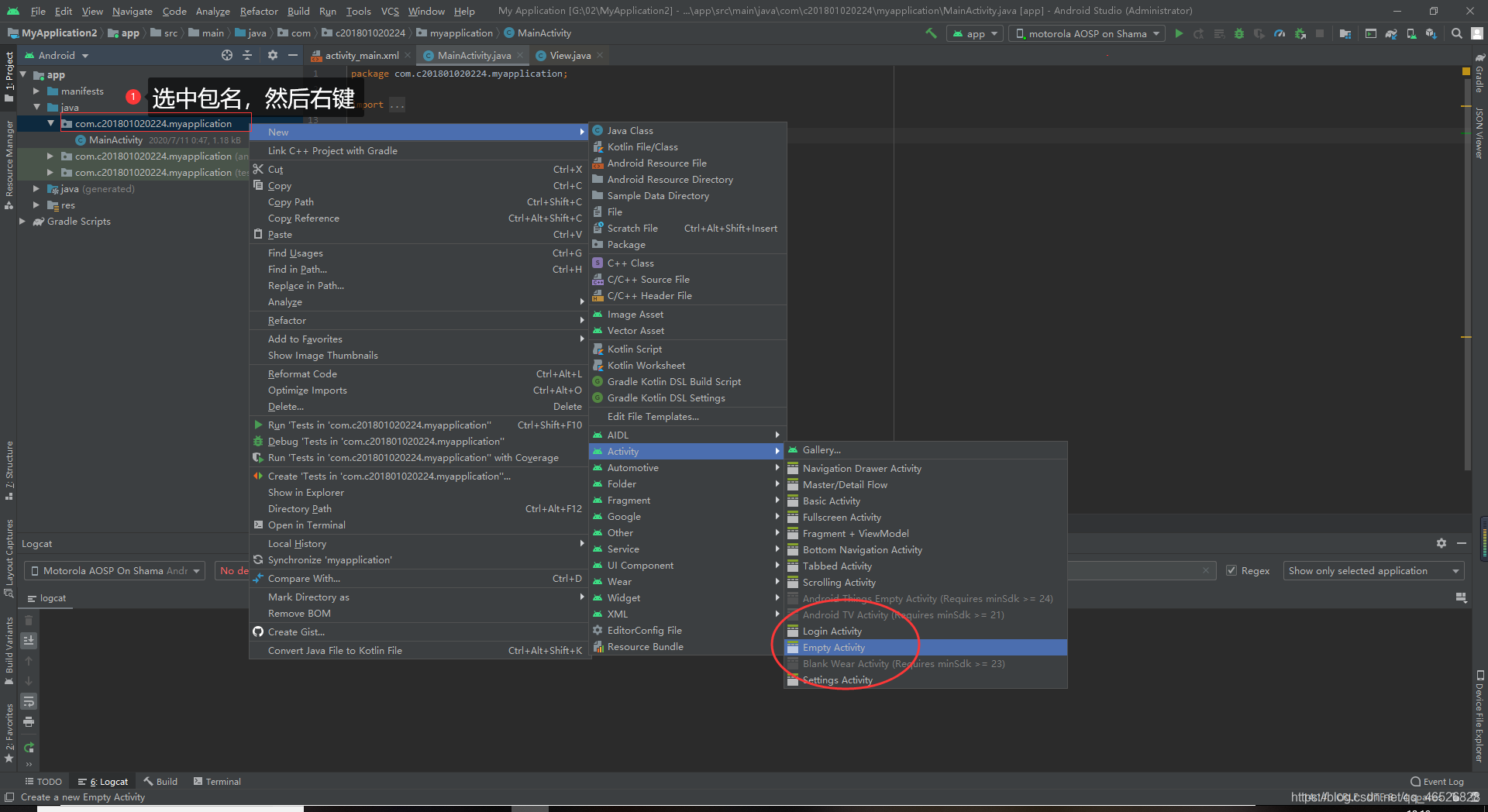This screenshot has width=1488, height=812.
Task: Switch to the View.java editor tab
Action: (570, 55)
